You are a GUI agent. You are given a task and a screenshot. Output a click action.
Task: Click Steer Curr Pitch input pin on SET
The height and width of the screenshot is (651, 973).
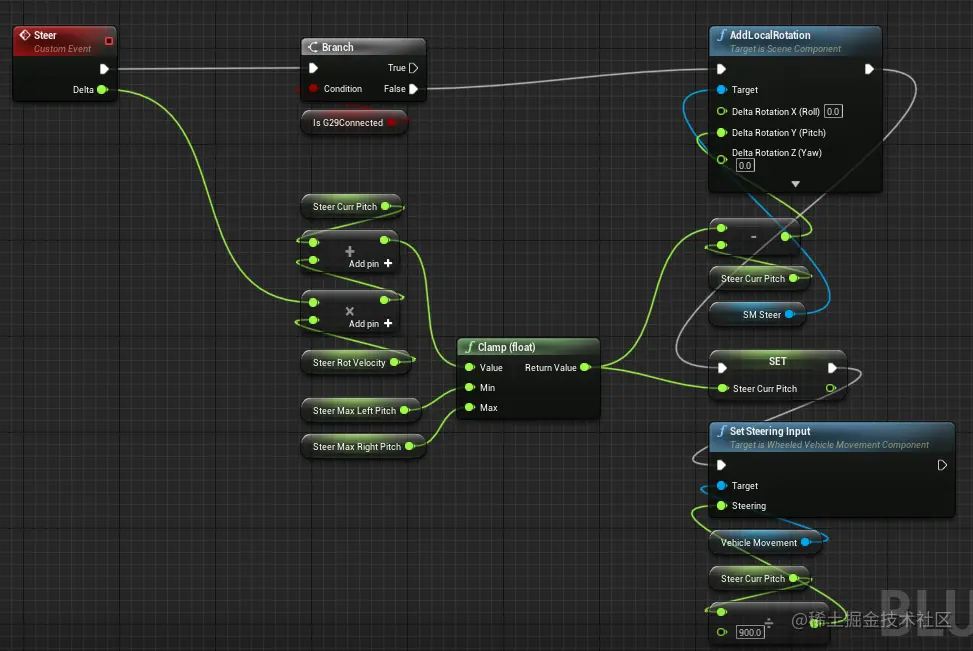coord(722,388)
